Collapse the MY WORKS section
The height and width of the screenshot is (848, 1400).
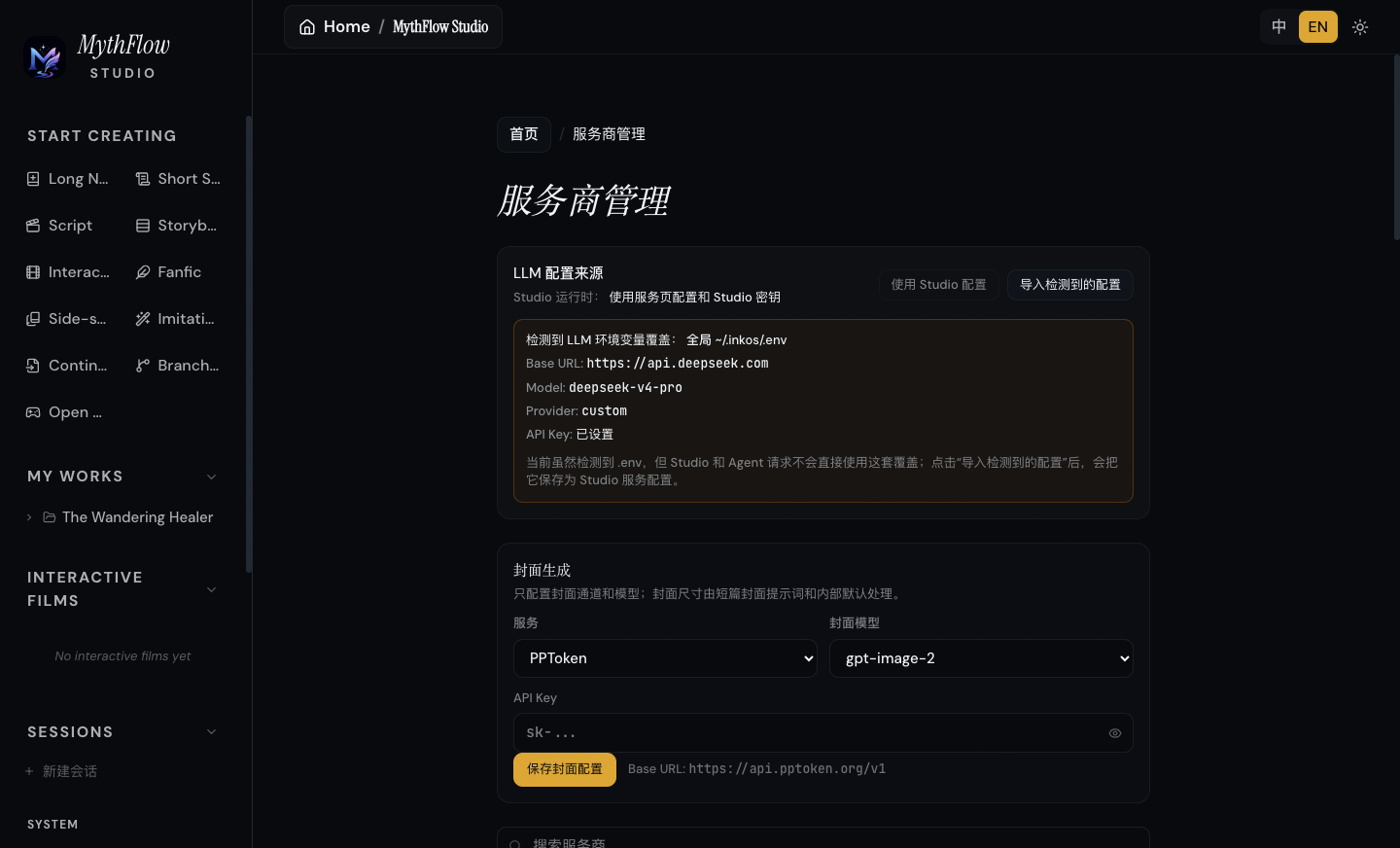212,477
